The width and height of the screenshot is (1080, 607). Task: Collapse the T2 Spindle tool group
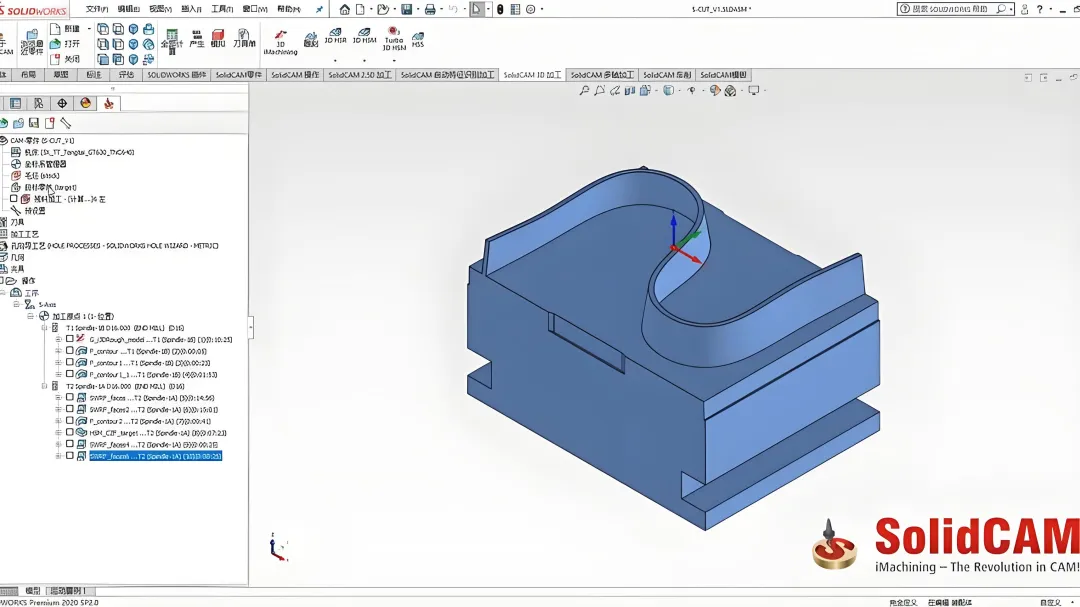tap(45, 387)
